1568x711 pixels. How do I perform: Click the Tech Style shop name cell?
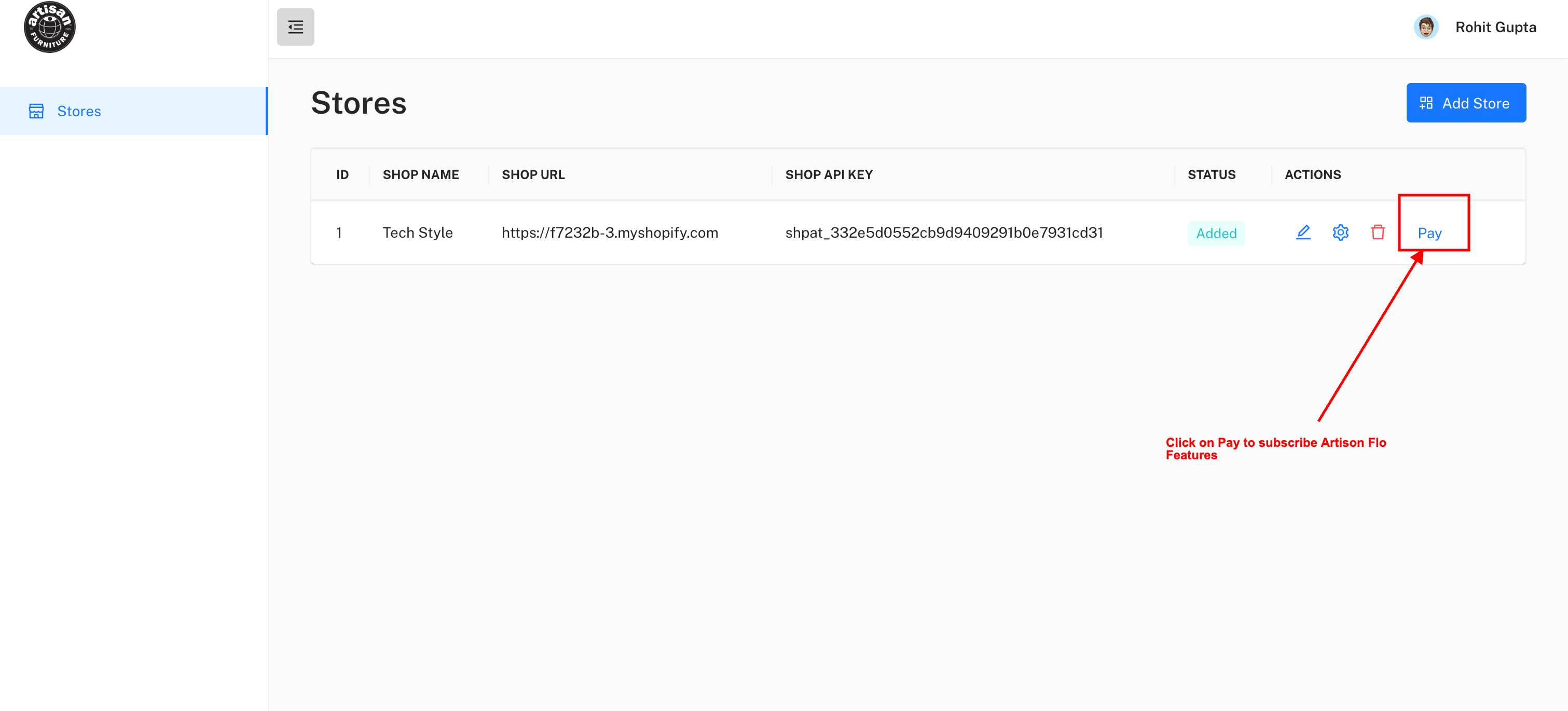coord(418,233)
